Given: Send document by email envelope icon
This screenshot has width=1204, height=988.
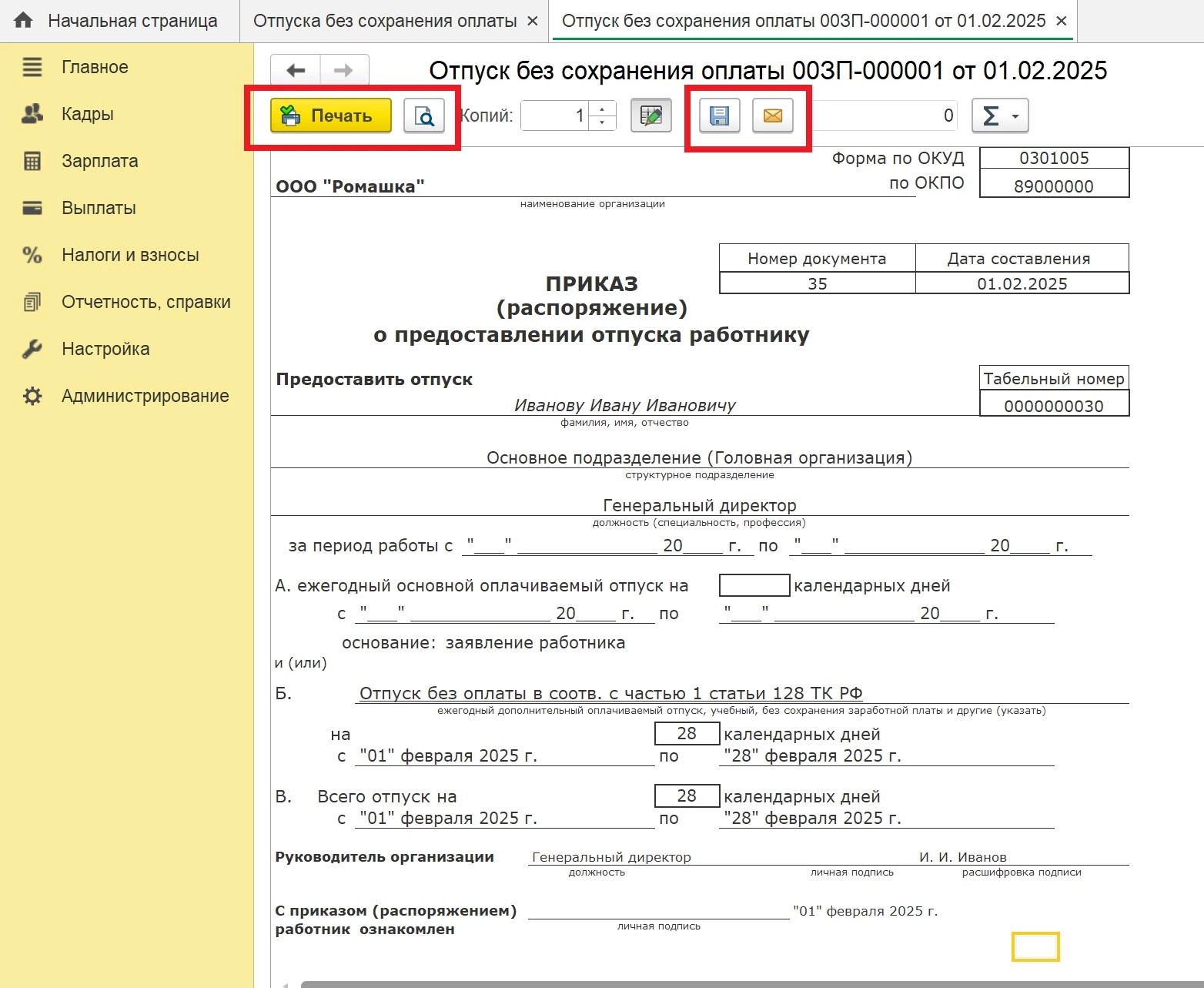Looking at the screenshot, I should coord(772,116).
